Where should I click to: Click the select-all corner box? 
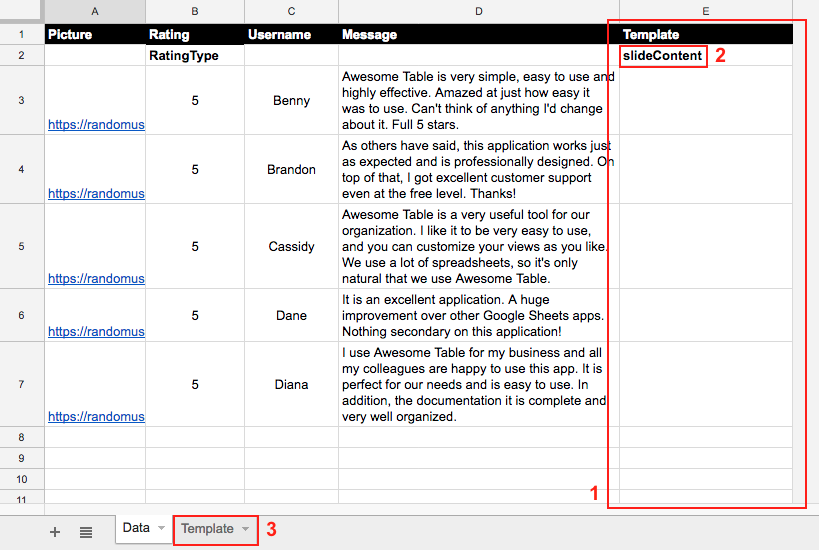pos(22,11)
